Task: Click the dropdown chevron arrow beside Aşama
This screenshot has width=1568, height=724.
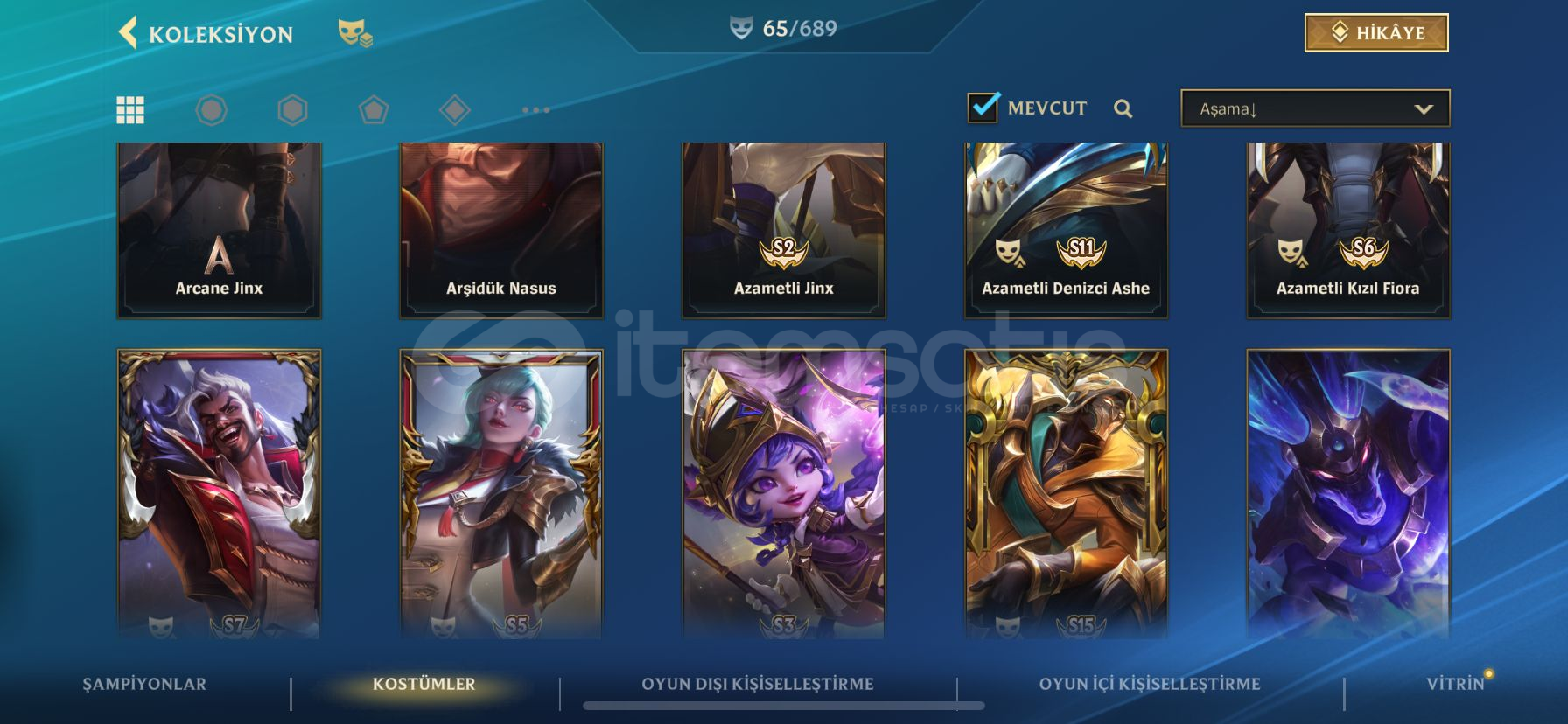Action: pos(1424,109)
